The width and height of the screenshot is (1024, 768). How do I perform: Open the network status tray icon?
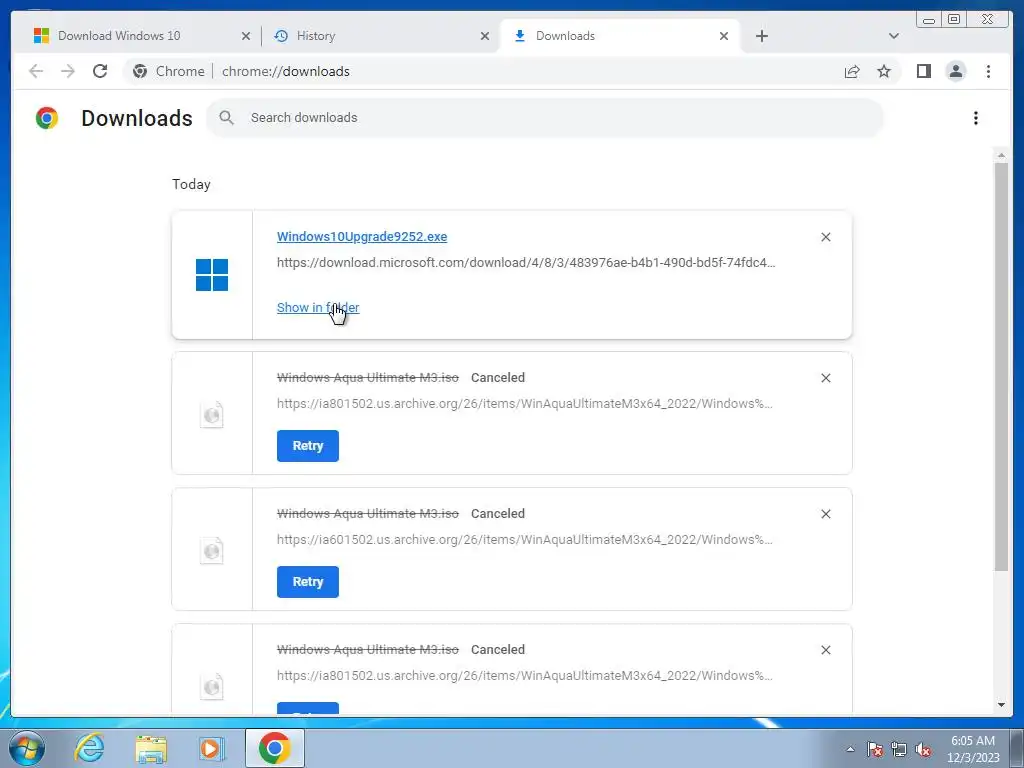point(899,749)
